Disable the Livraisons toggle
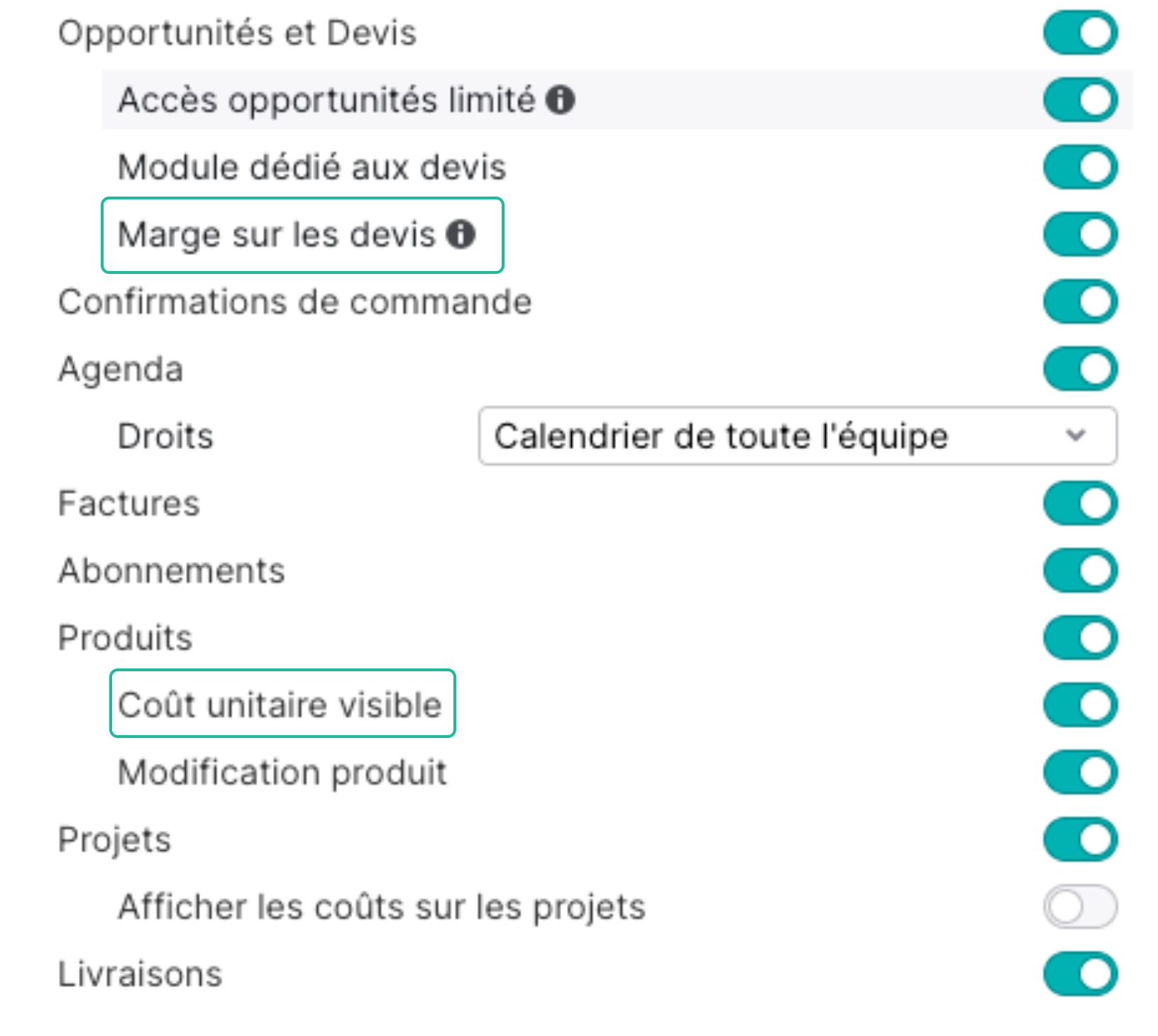 1079,973
